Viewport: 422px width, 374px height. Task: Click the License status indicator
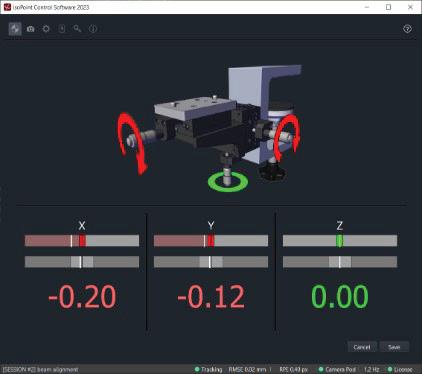click(x=400, y=369)
